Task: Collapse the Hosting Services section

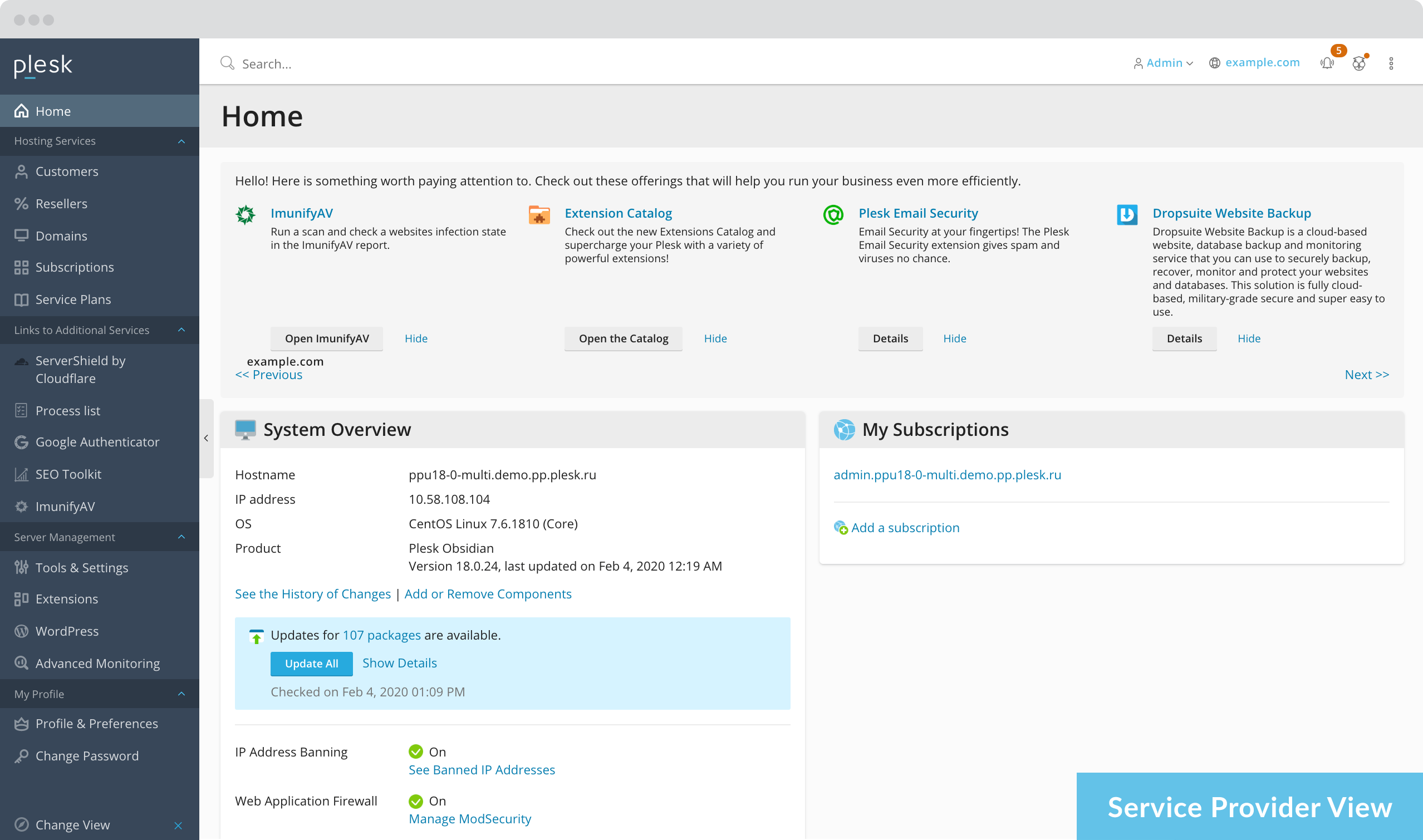Action: coord(181,141)
